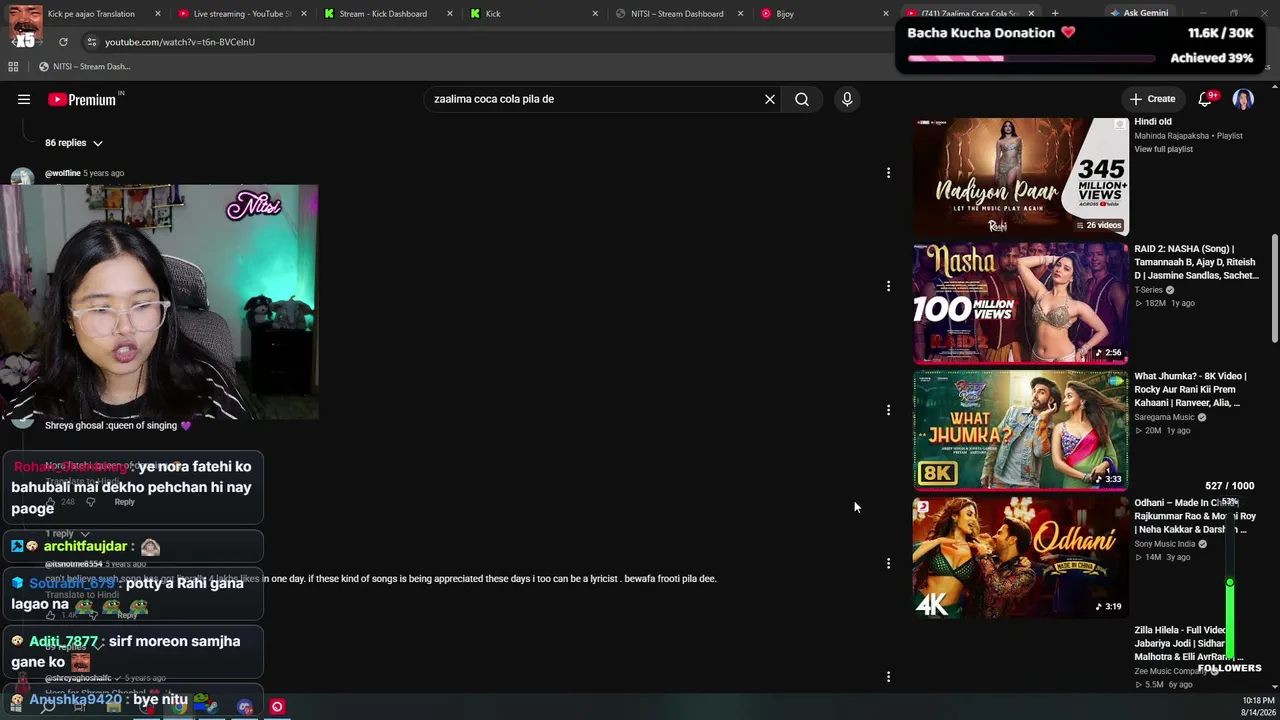View site information icon beside the URL

[91, 42]
